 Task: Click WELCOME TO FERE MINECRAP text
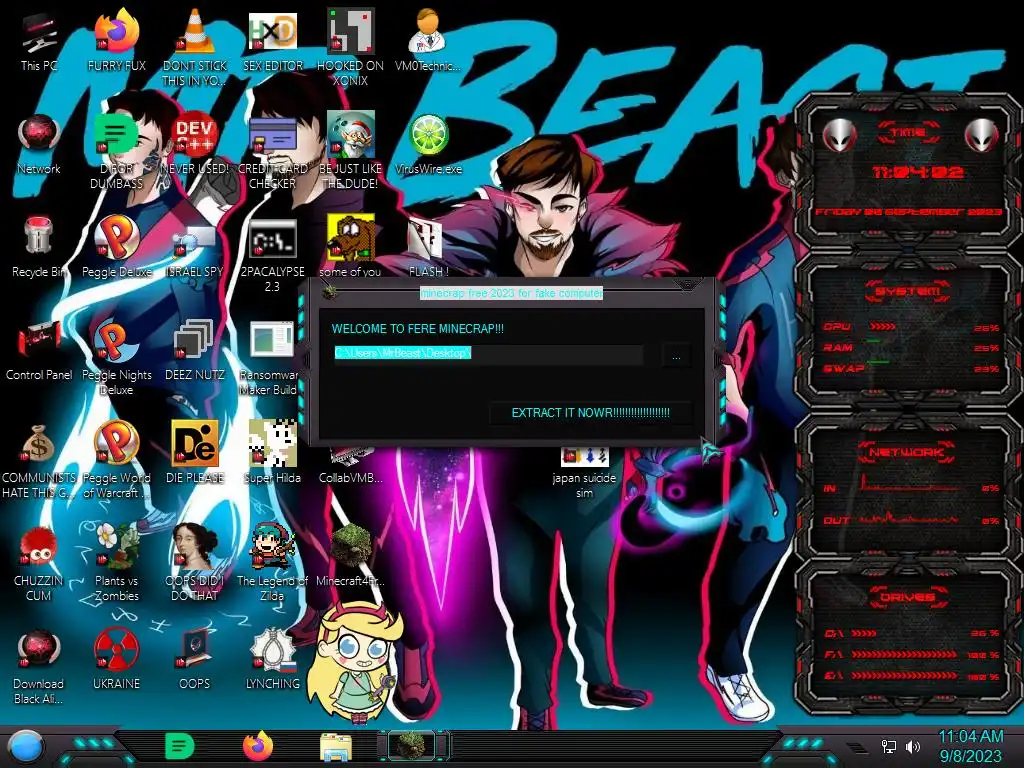[417, 328]
